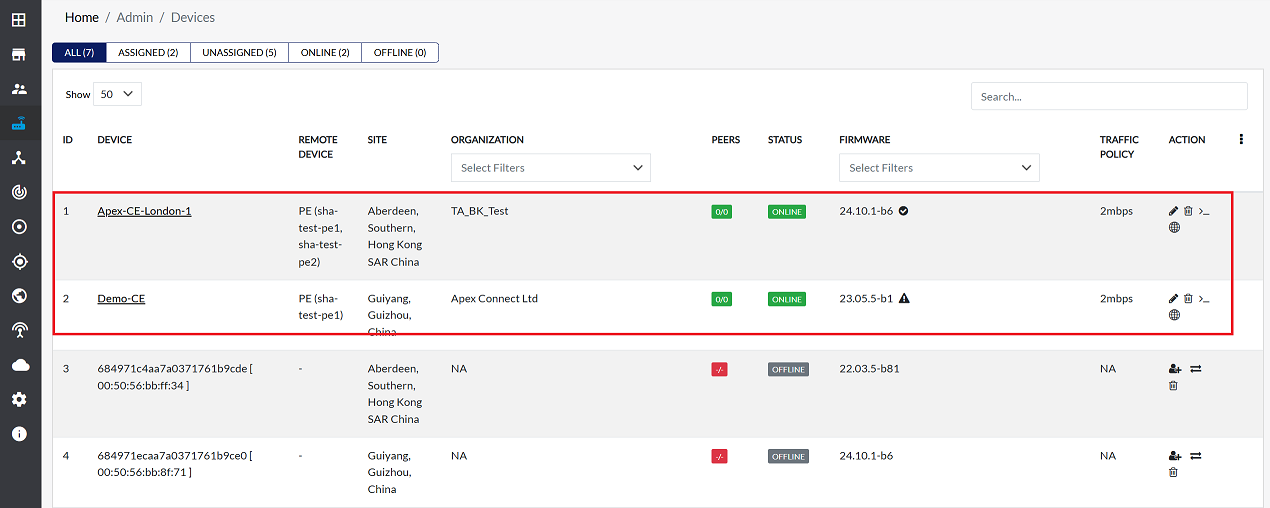Expand the Firmware Select Filters dropdown
Viewport: 1270px width, 508px height.
click(939, 168)
